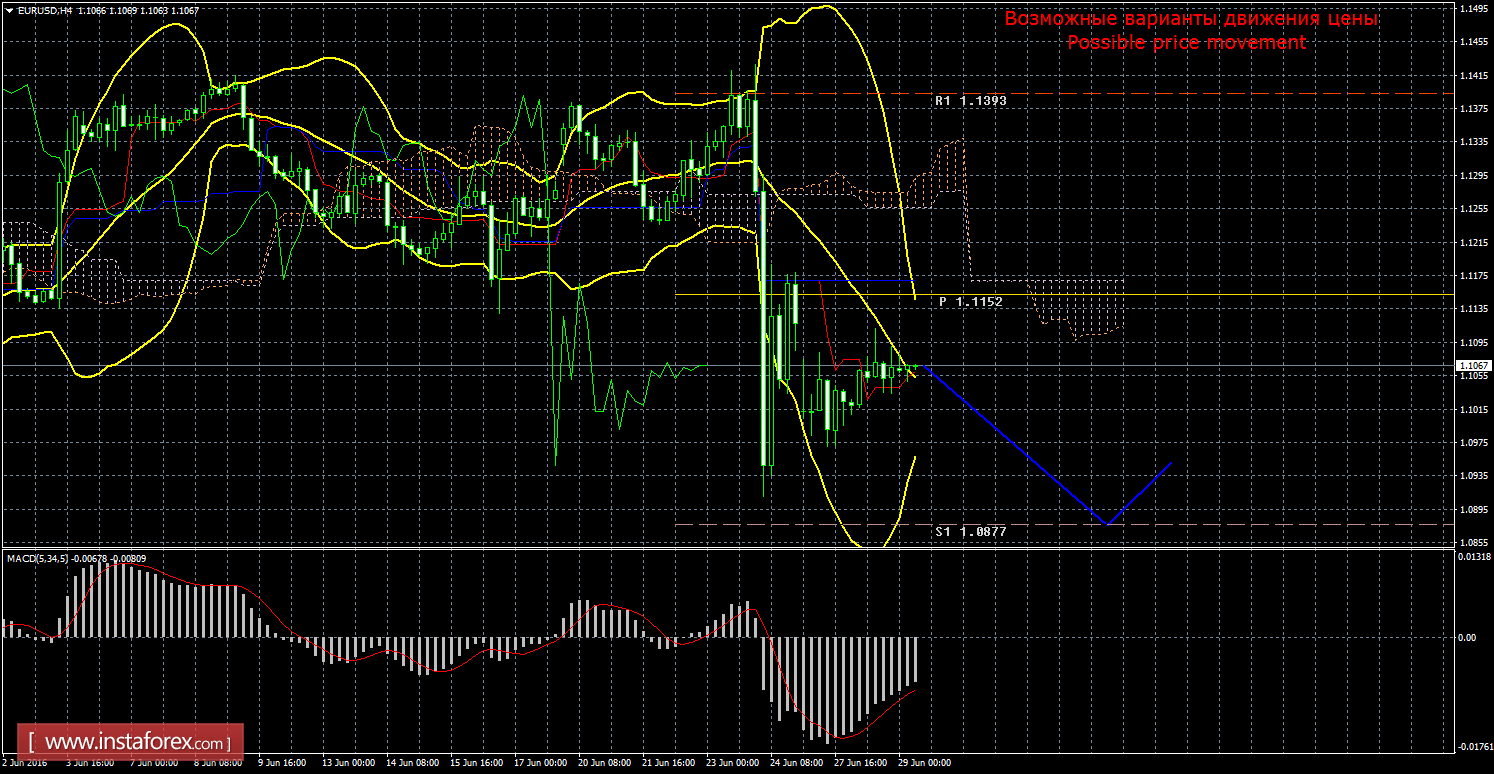Click the 1.0895 price scale value
This screenshot has height=774, width=1494.
tap(1474, 510)
